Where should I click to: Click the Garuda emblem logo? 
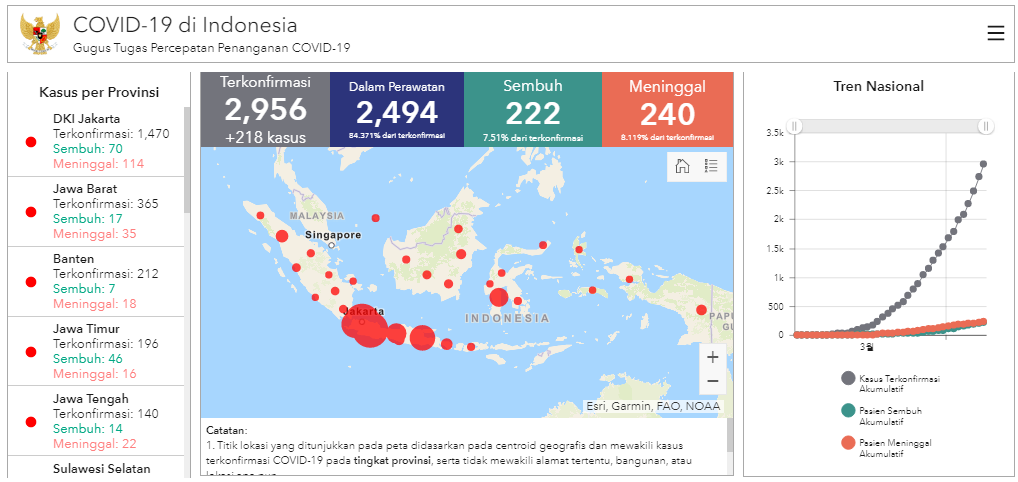point(39,33)
